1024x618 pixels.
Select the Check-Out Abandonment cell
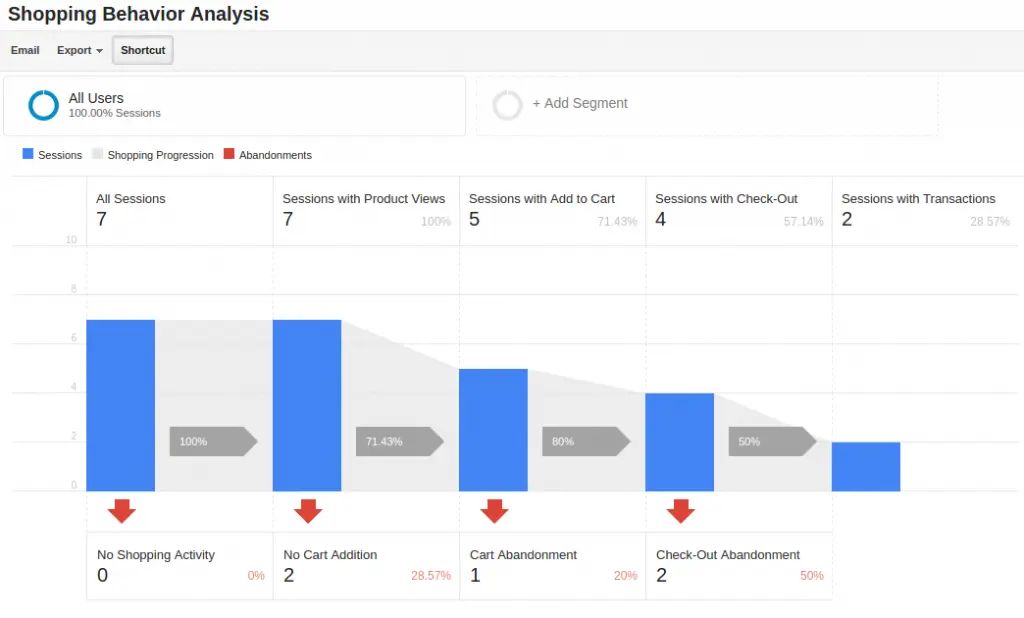[x=739, y=566]
